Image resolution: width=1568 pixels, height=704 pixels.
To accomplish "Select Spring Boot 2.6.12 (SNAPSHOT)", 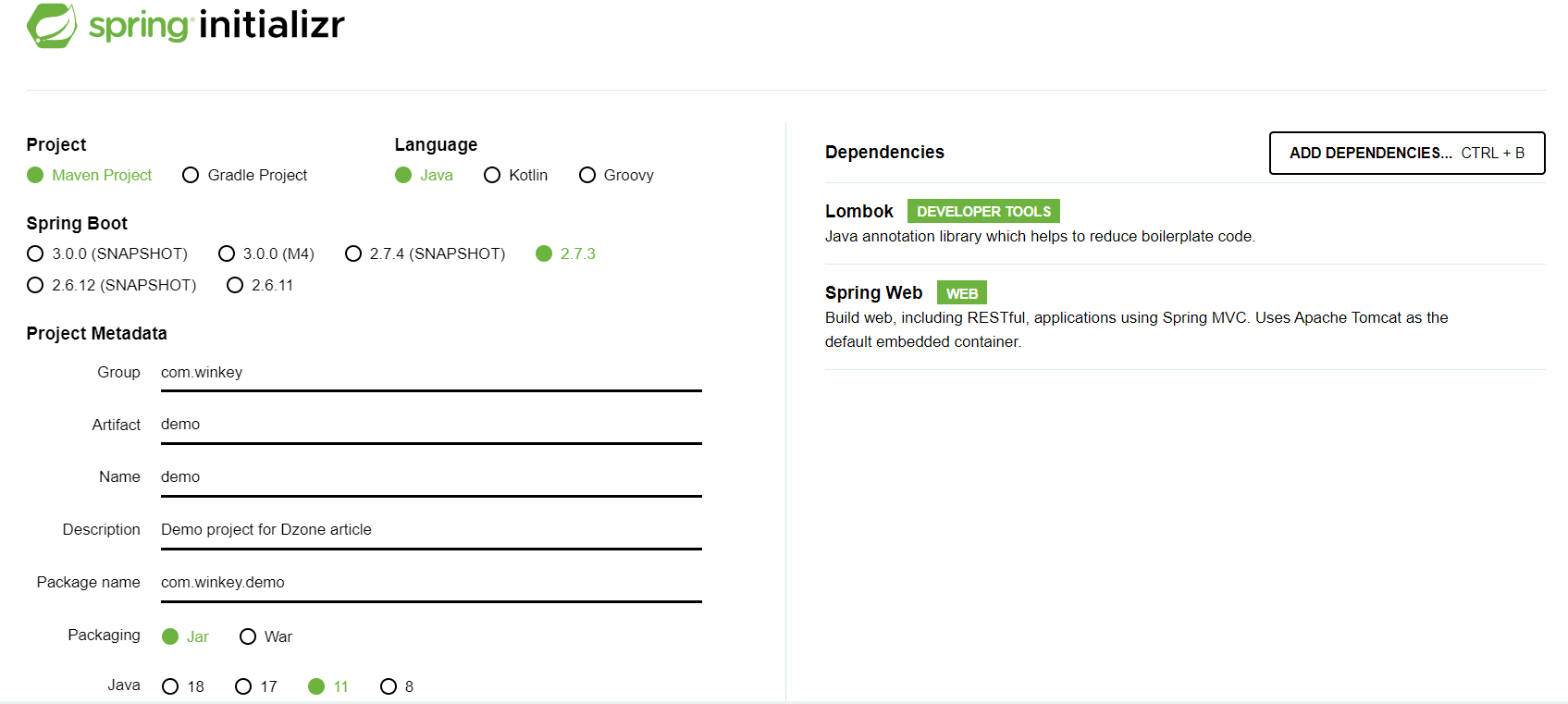I will (x=36, y=285).
